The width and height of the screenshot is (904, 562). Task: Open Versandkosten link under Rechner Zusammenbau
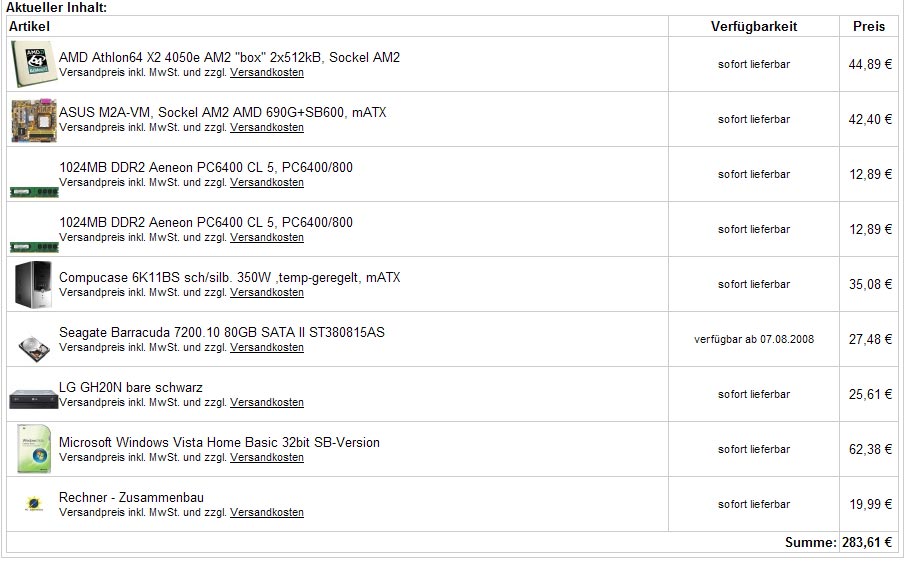(x=267, y=513)
